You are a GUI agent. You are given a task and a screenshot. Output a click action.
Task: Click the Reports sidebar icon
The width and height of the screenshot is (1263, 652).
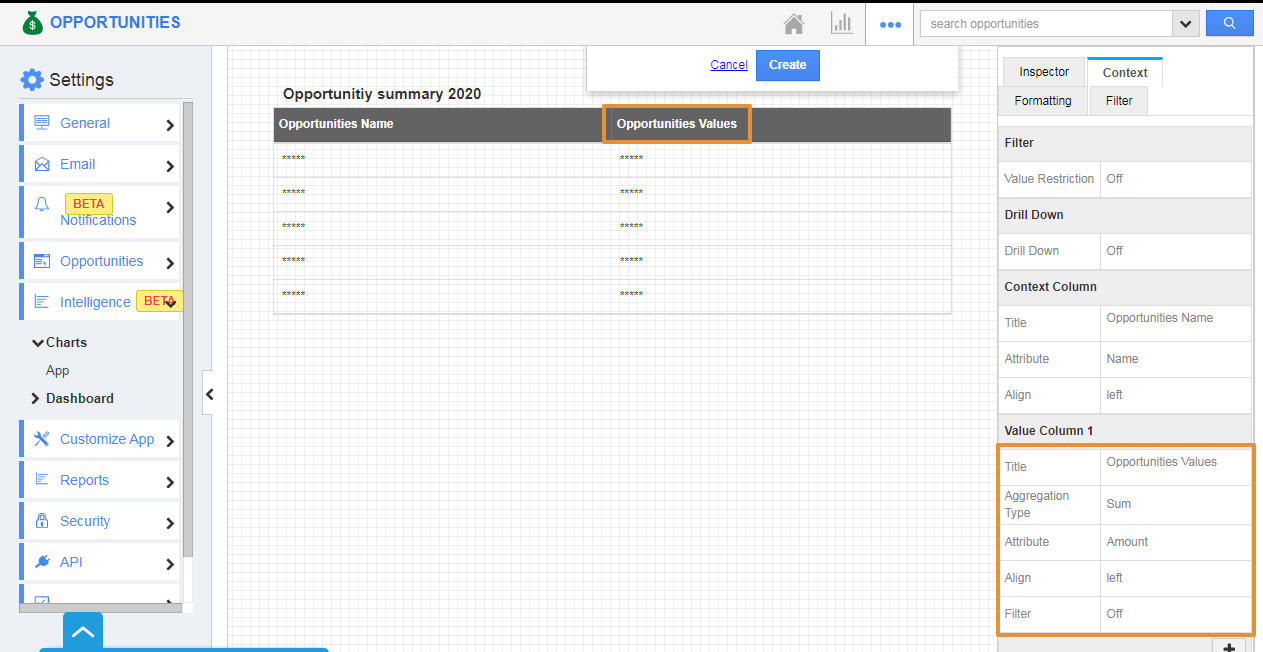[x=42, y=480]
